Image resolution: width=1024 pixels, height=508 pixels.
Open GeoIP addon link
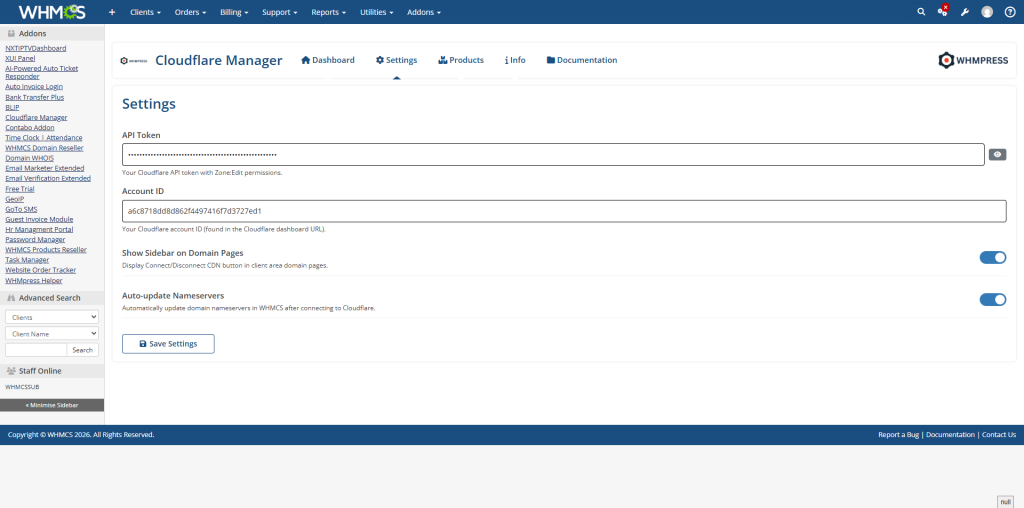(14, 199)
